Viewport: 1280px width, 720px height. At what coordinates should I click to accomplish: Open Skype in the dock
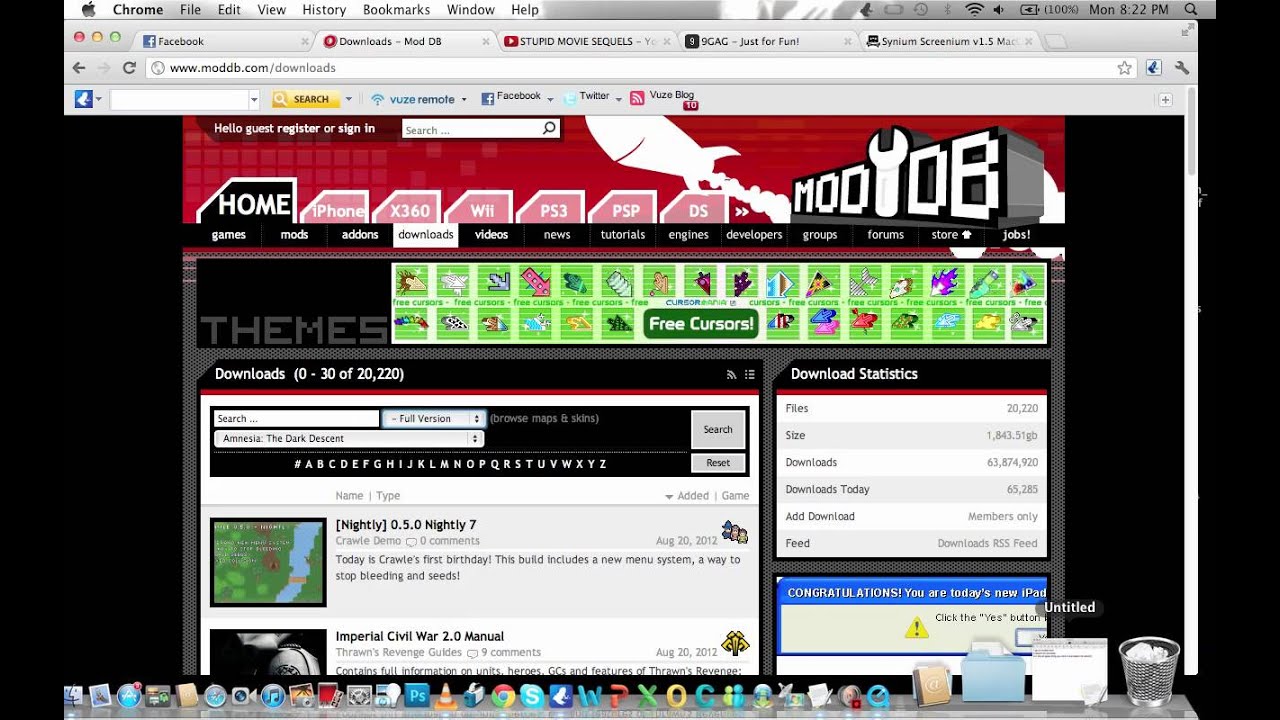click(532, 696)
